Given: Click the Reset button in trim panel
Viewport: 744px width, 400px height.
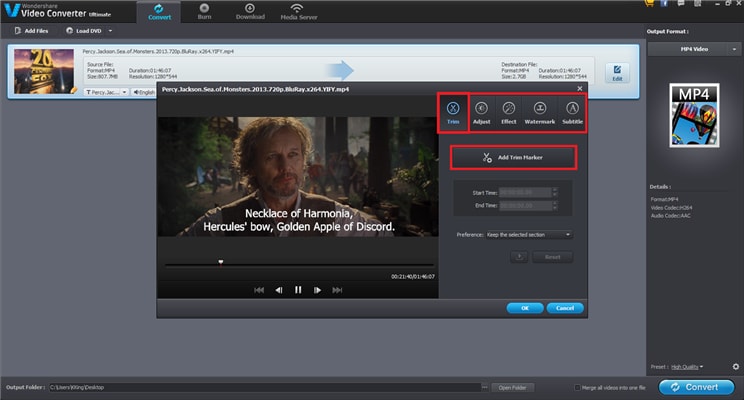Looking at the screenshot, I should pos(552,257).
